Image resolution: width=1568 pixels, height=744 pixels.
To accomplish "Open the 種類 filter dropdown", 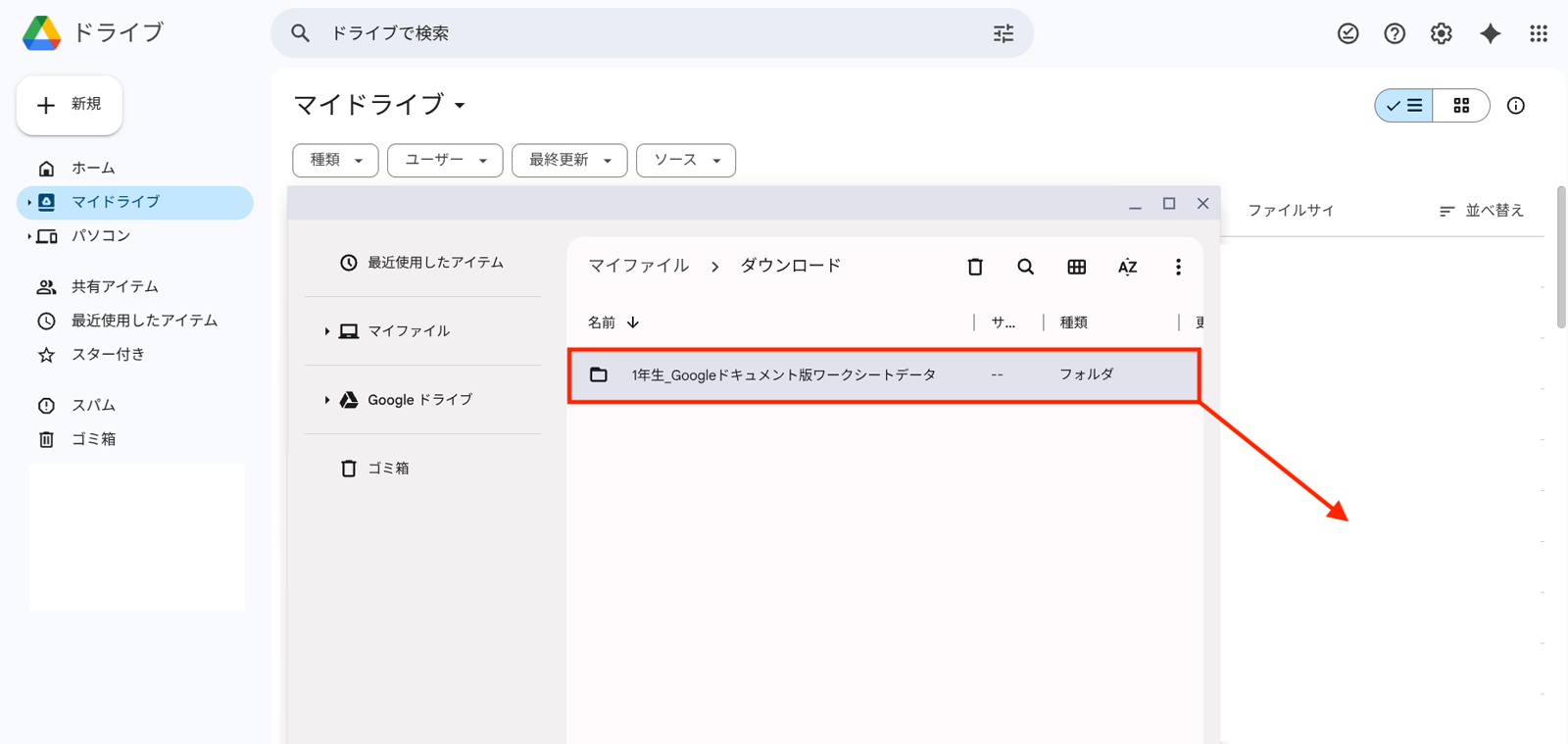I will click(335, 160).
